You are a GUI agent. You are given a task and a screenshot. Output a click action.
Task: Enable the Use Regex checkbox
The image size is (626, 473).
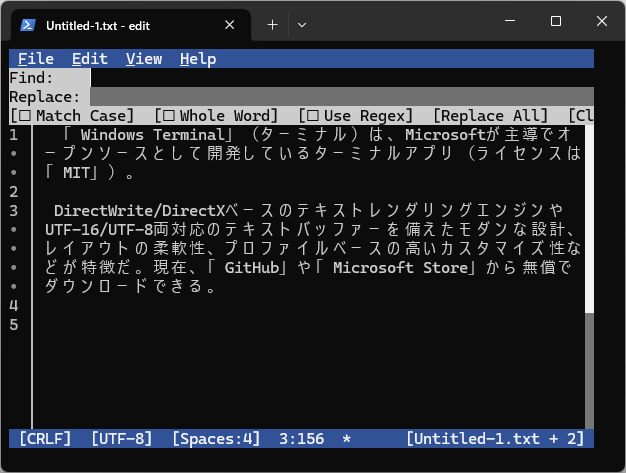tap(356, 116)
